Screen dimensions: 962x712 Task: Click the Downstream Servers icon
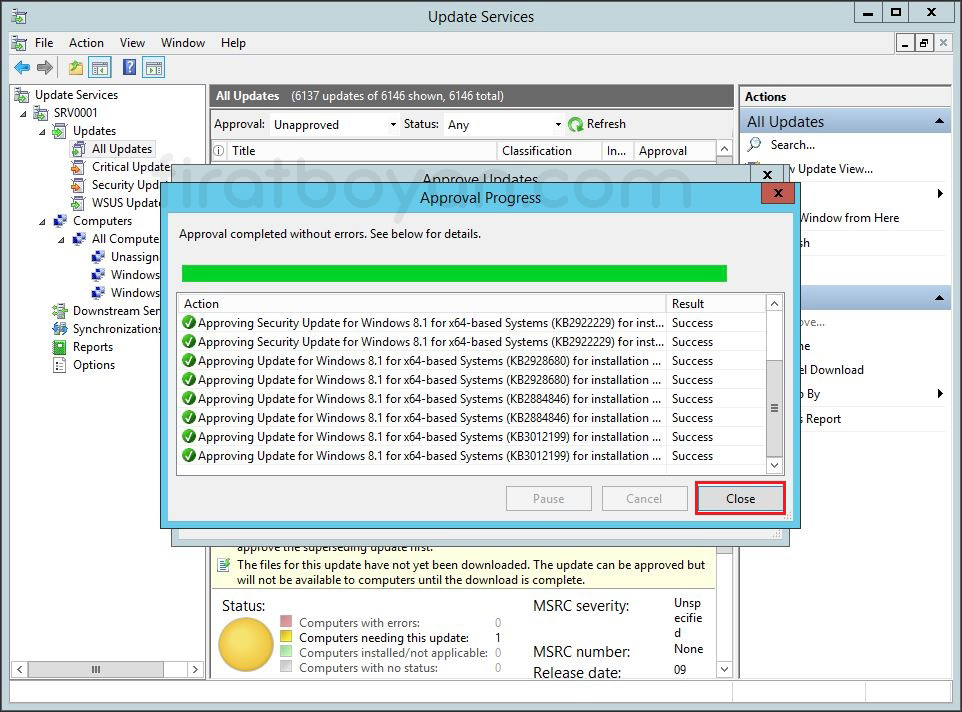[x=60, y=311]
